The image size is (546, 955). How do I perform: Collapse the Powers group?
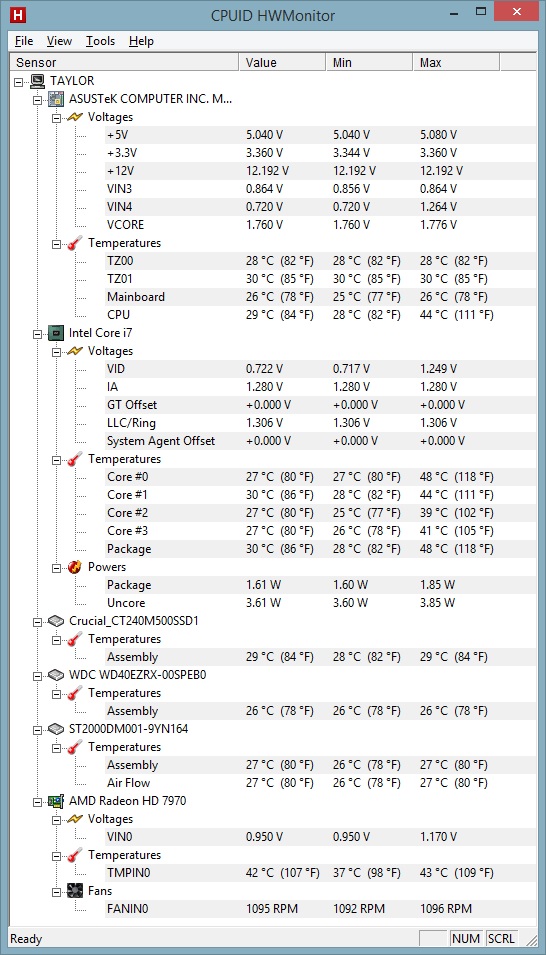(x=57, y=567)
